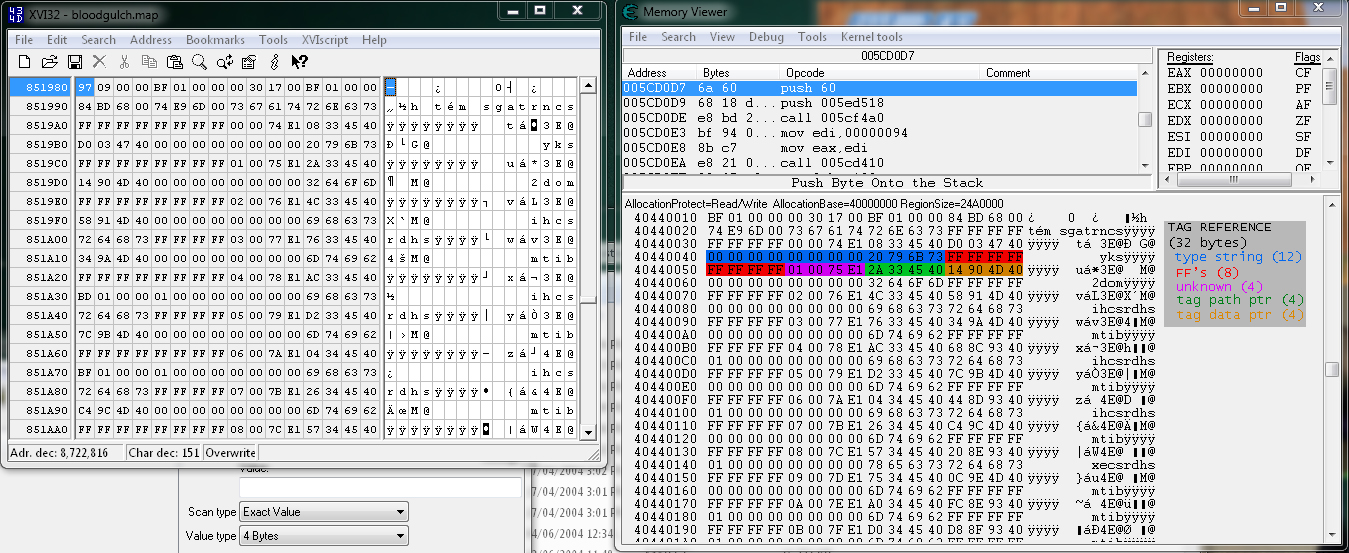Open the options sheet icon in XVI32 toolbar
The image size is (1349, 553).
coord(249,62)
